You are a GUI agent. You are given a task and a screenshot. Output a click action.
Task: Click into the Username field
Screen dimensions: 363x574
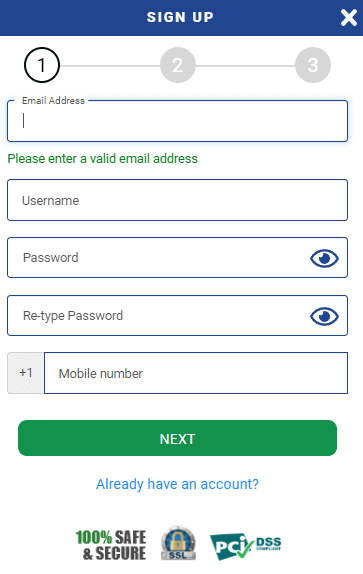[x=177, y=200]
